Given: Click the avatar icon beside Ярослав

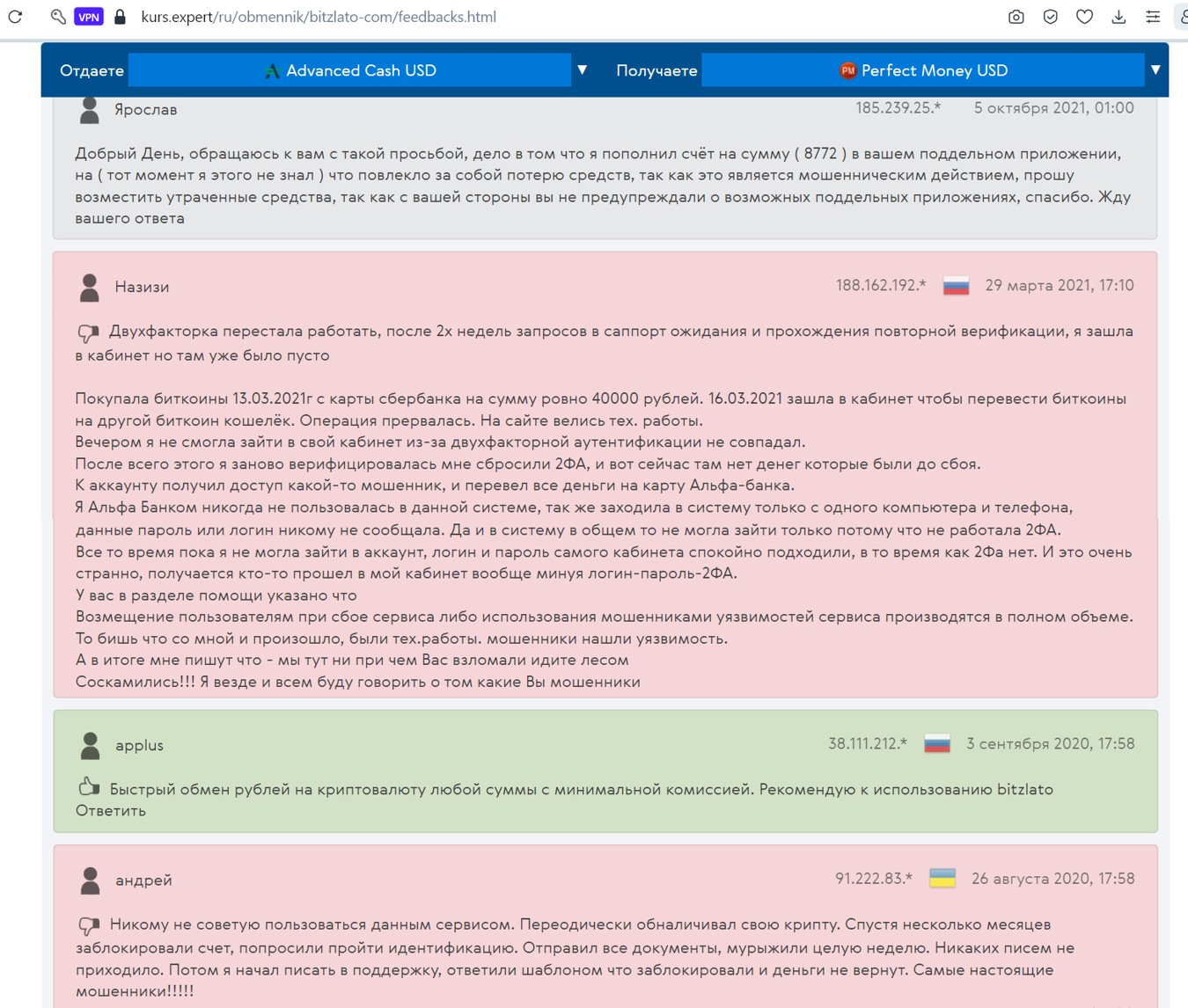Looking at the screenshot, I should point(89,109).
